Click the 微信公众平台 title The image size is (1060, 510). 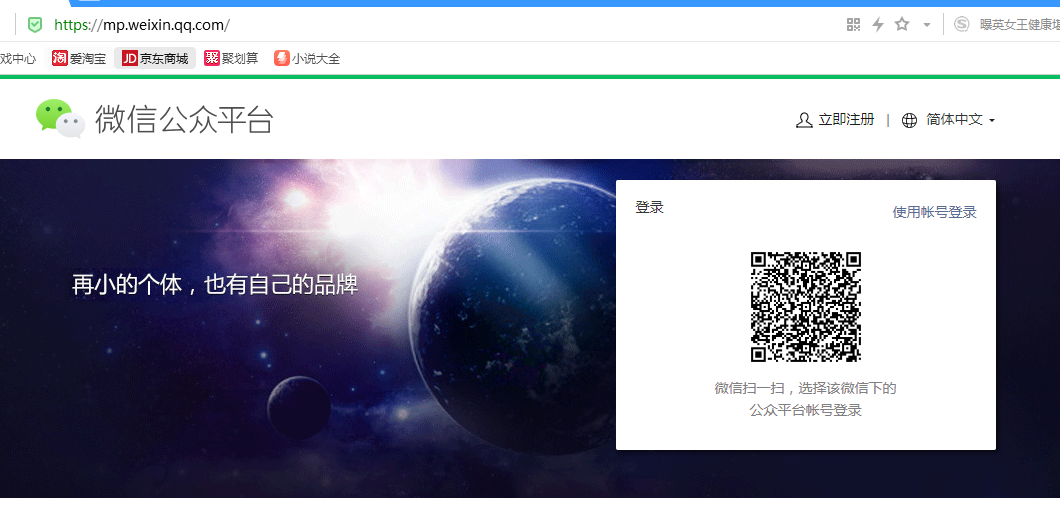184,119
